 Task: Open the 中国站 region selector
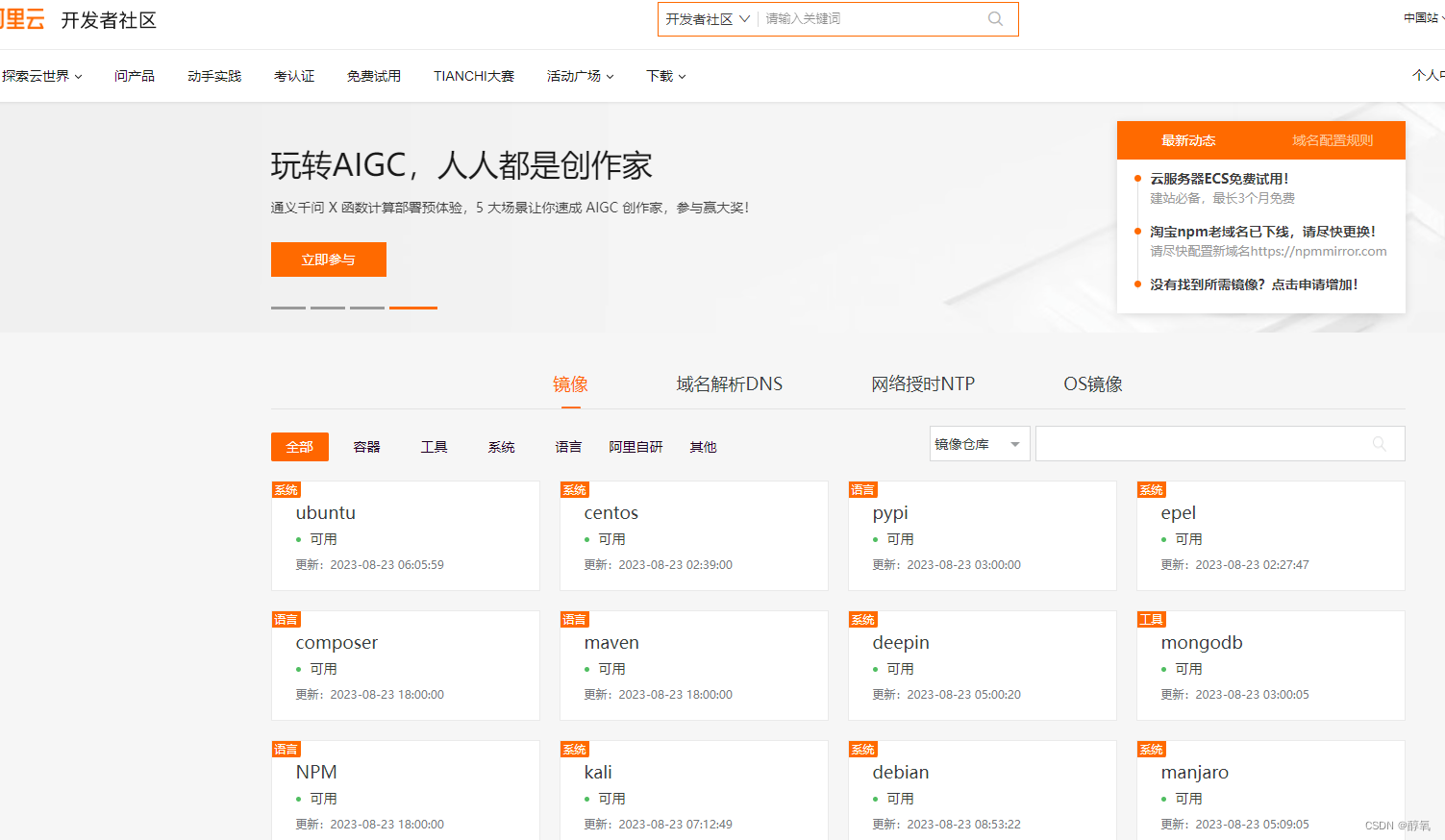click(1423, 16)
